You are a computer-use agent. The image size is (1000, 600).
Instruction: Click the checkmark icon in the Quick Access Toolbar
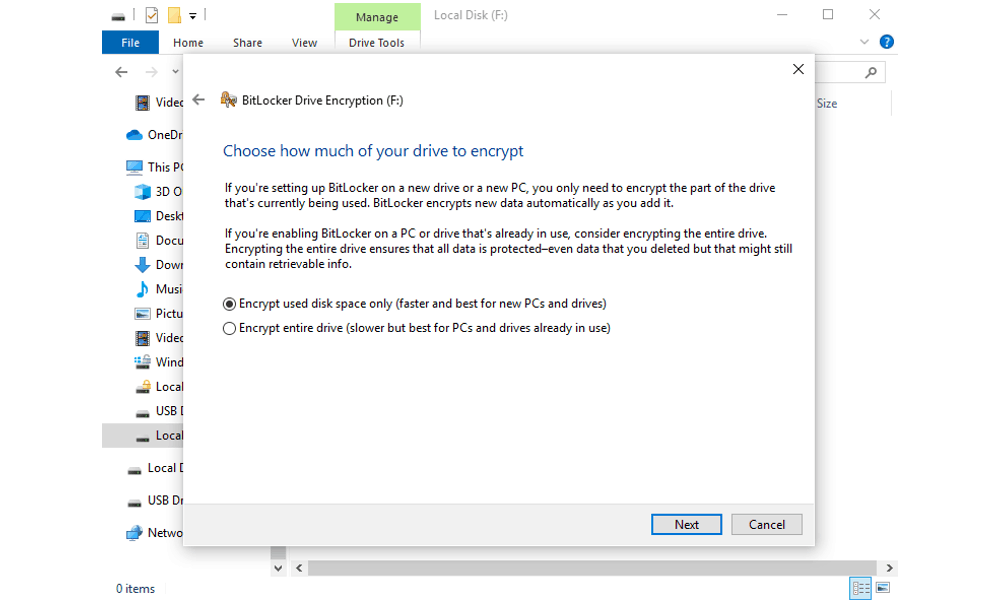click(x=152, y=15)
